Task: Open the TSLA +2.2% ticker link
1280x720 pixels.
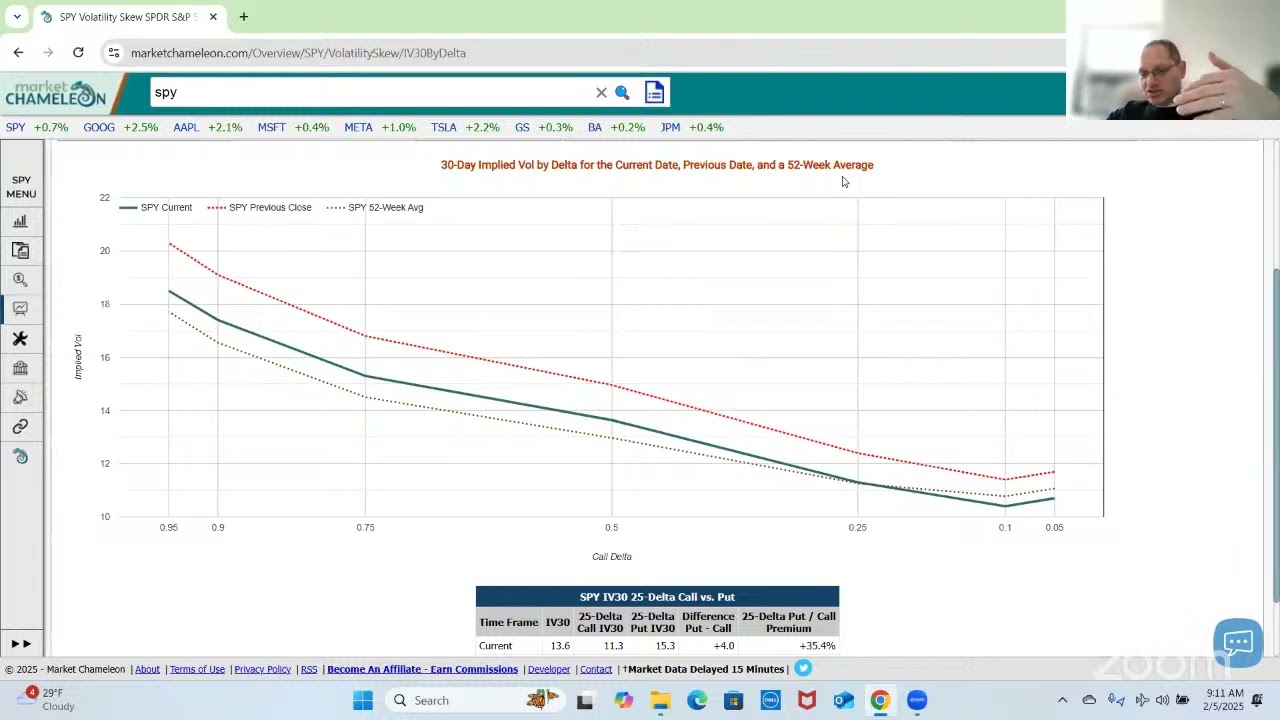Action: pos(465,127)
